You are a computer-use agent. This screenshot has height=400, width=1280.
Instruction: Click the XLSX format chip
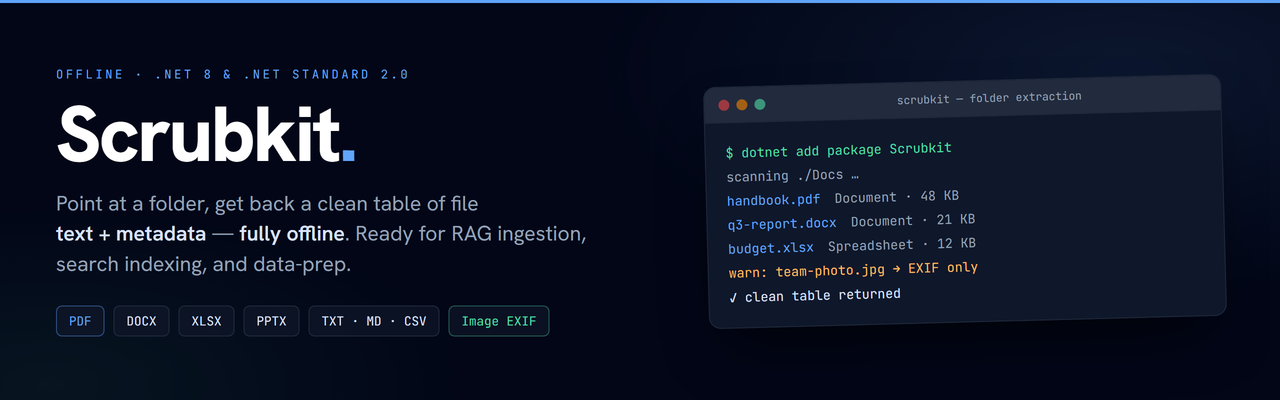point(207,321)
